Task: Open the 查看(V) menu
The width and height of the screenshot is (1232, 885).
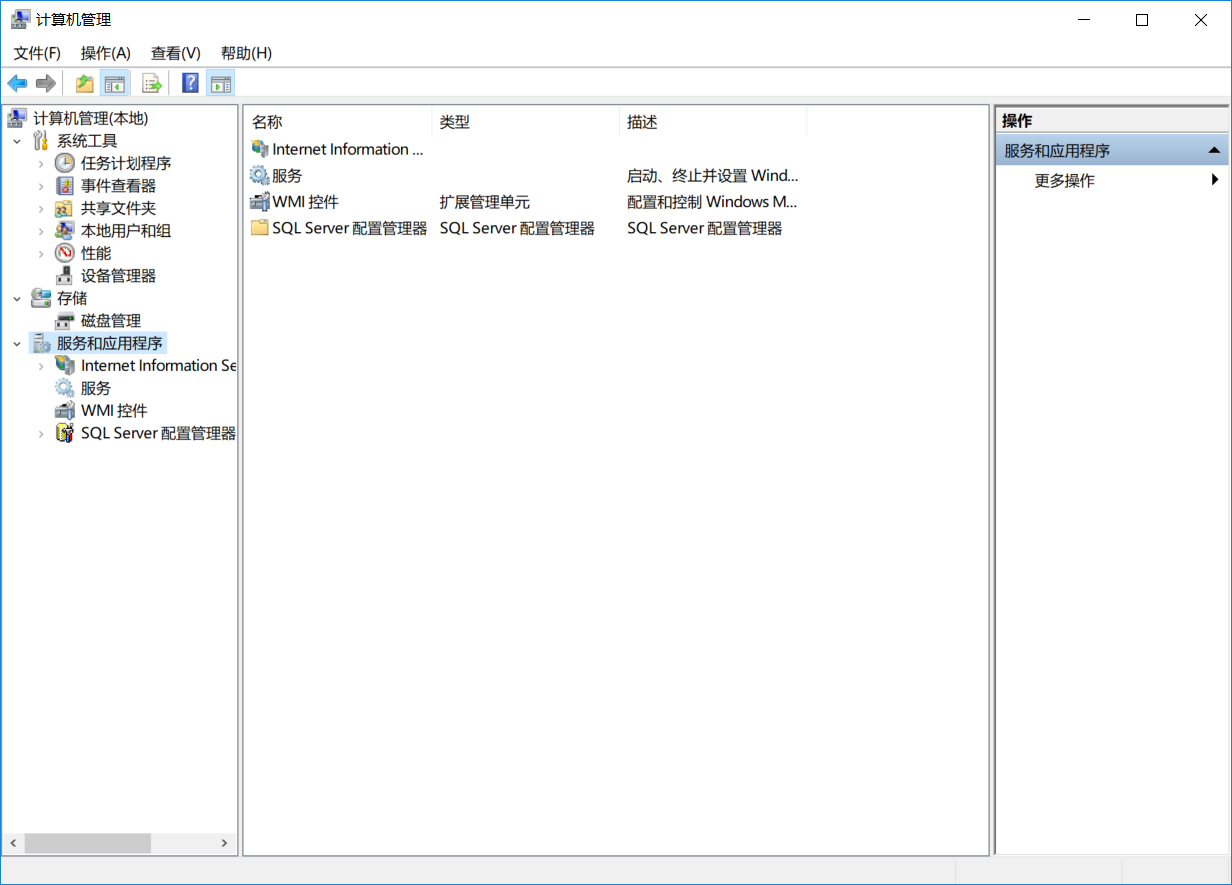Action: pos(176,53)
